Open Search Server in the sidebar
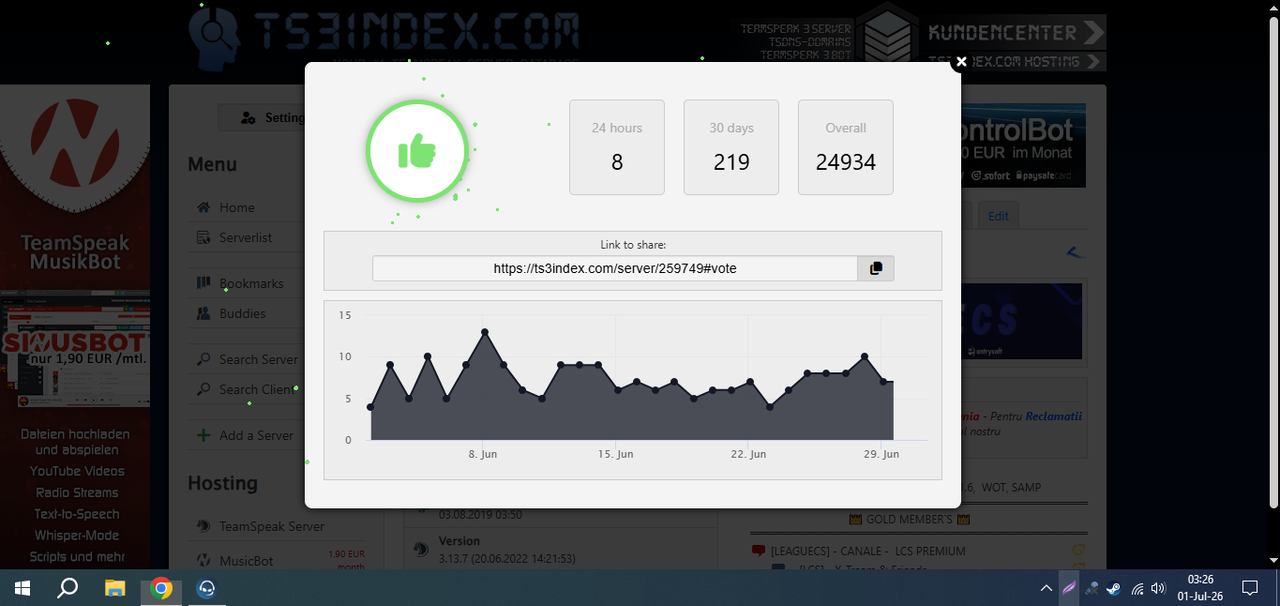 coord(258,359)
